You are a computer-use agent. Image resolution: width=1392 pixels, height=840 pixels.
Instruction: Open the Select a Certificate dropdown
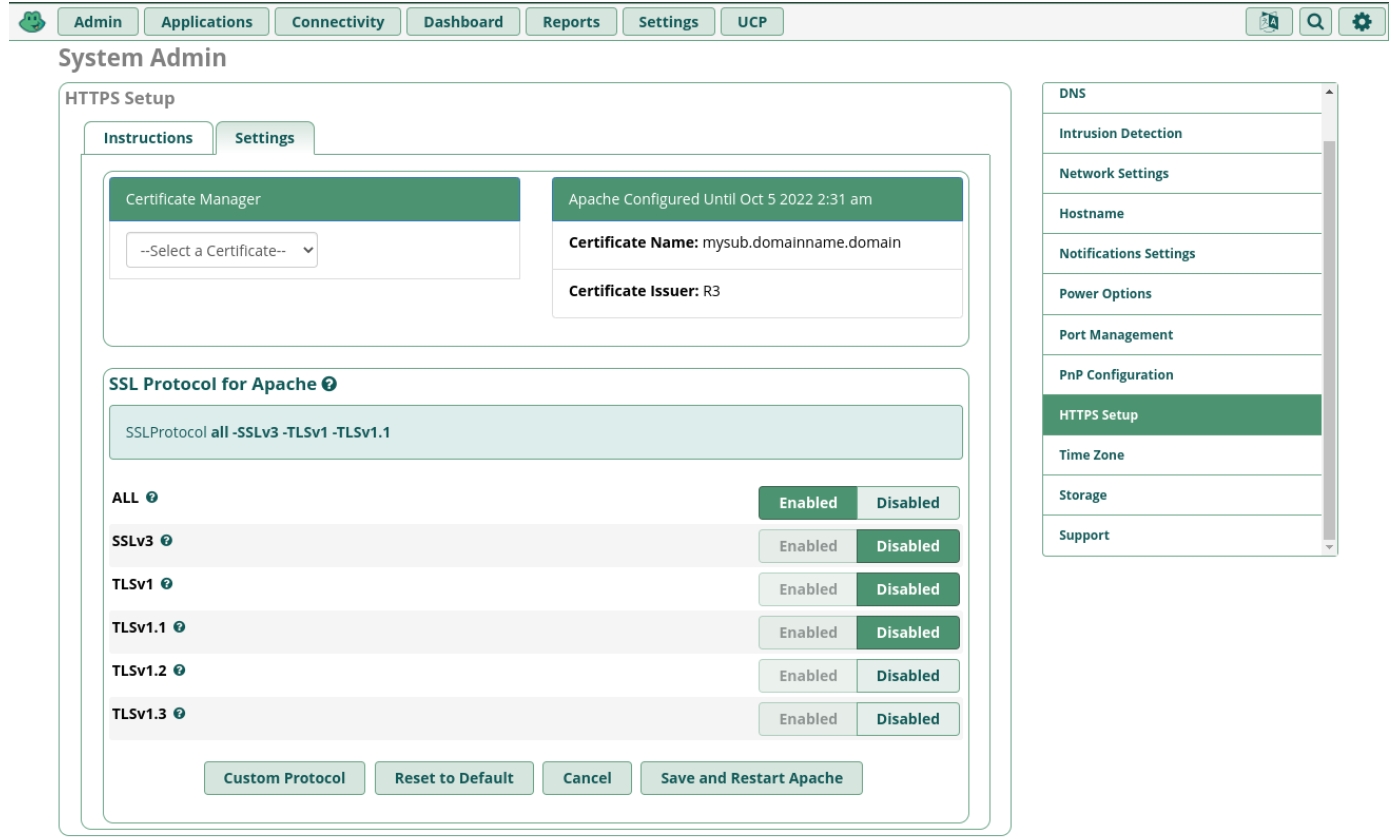(222, 251)
